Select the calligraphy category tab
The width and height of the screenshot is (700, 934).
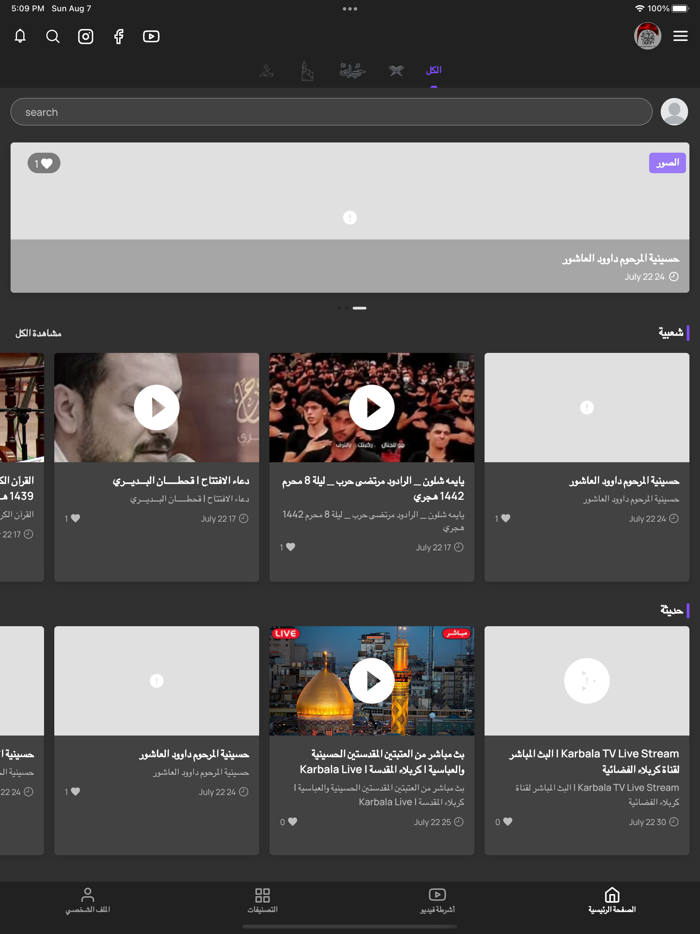click(x=353, y=70)
